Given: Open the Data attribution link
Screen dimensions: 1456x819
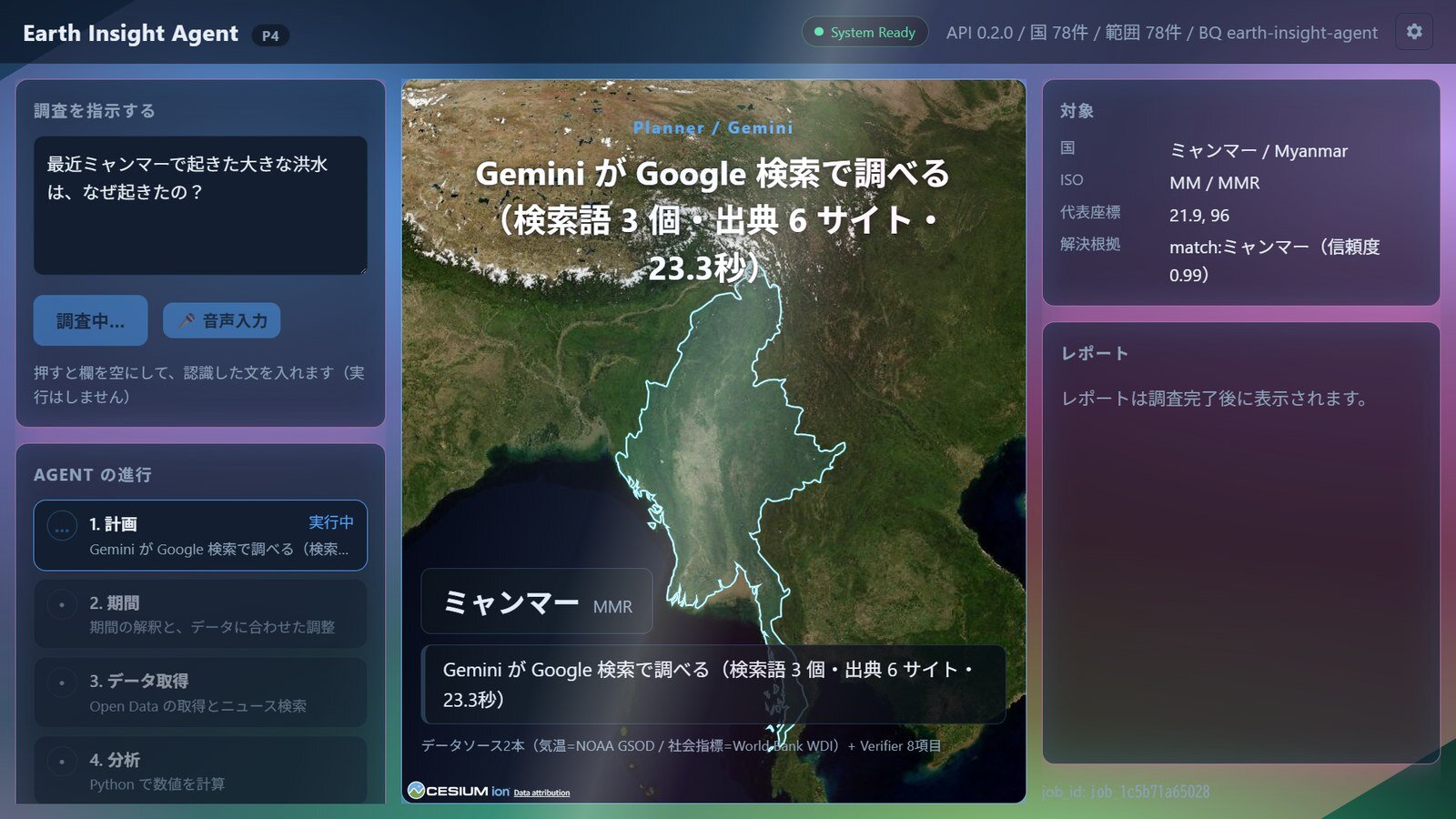Looking at the screenshot, I should (541, 793).
